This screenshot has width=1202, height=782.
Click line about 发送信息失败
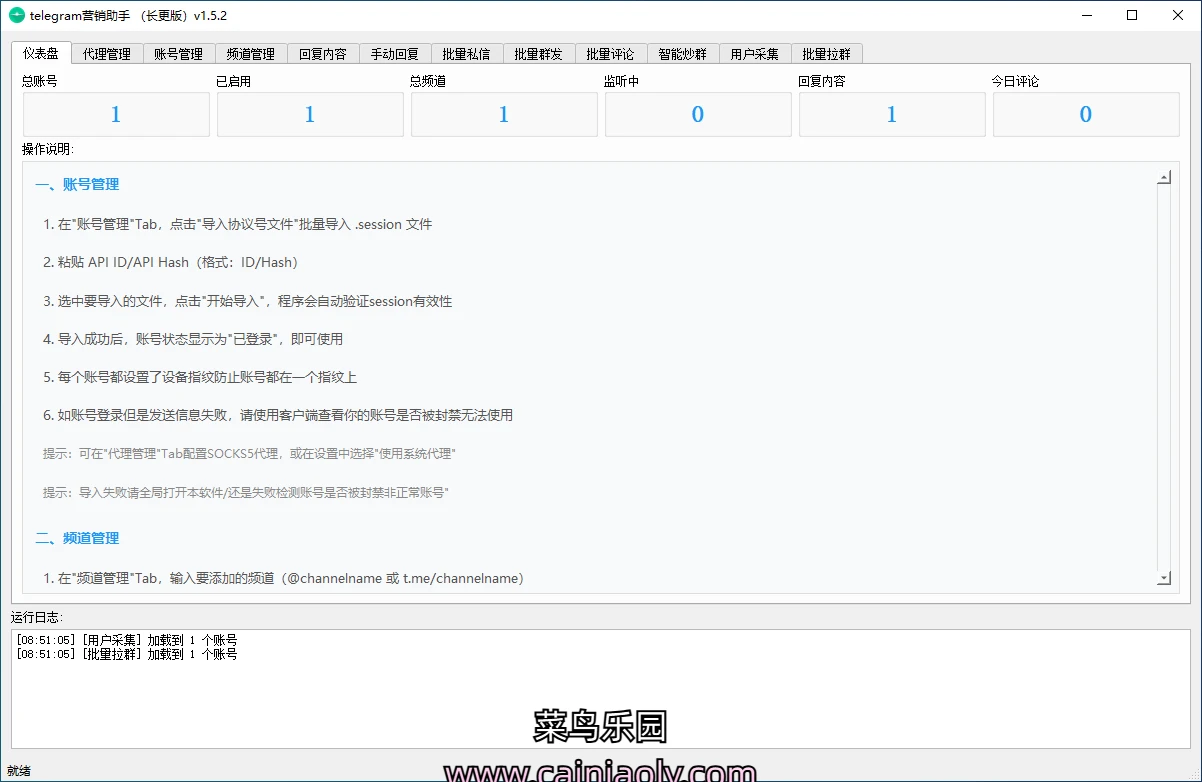[278, 415]
